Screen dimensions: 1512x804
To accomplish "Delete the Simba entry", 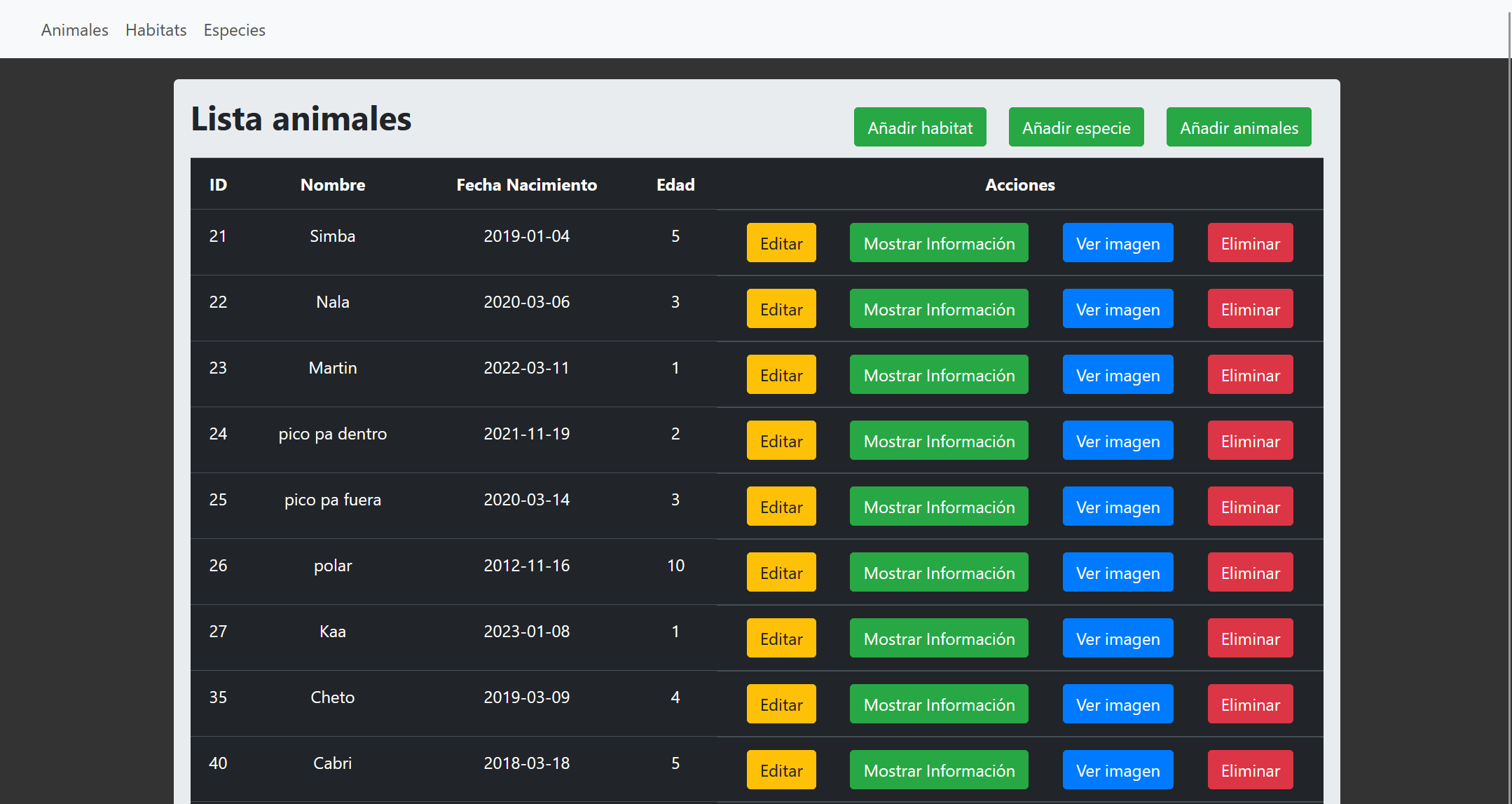I will point(1249,243).
